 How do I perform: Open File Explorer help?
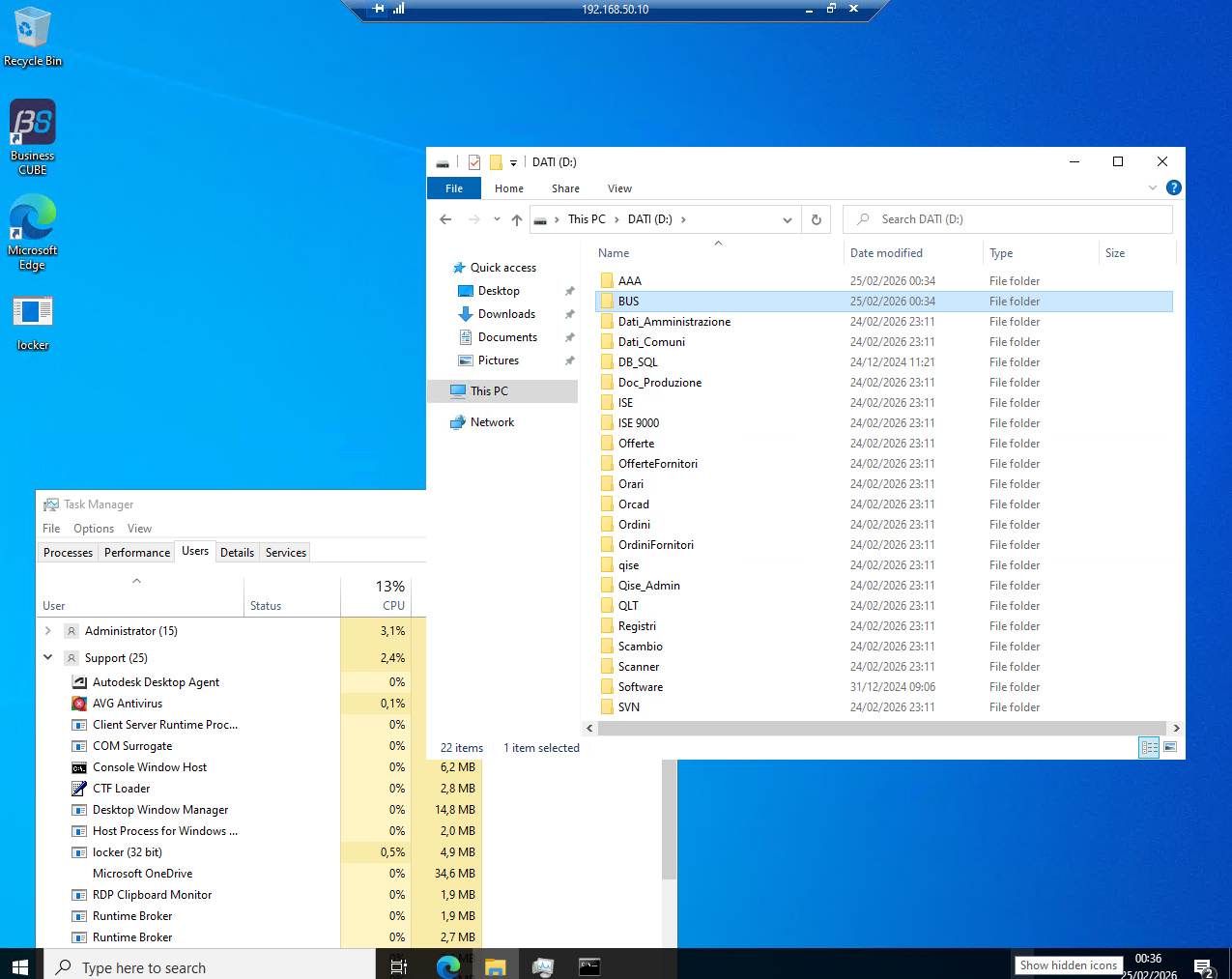point(1174,187)
